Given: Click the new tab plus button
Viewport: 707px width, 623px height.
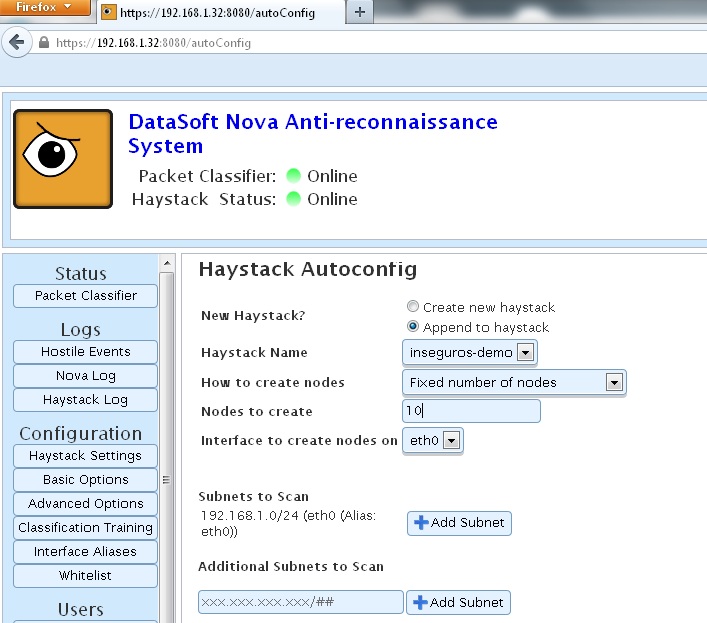Looking at the screenshot, I should coord(359,12).
